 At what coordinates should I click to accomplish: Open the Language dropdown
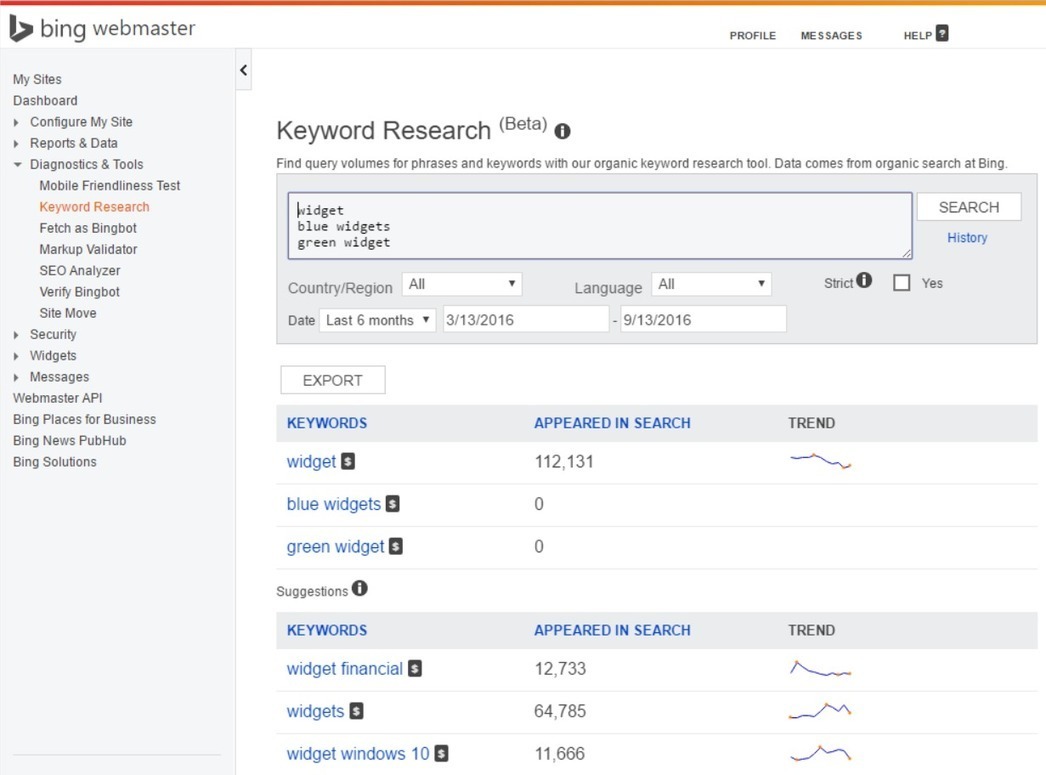pyautogui.click(x=711, y=283)
